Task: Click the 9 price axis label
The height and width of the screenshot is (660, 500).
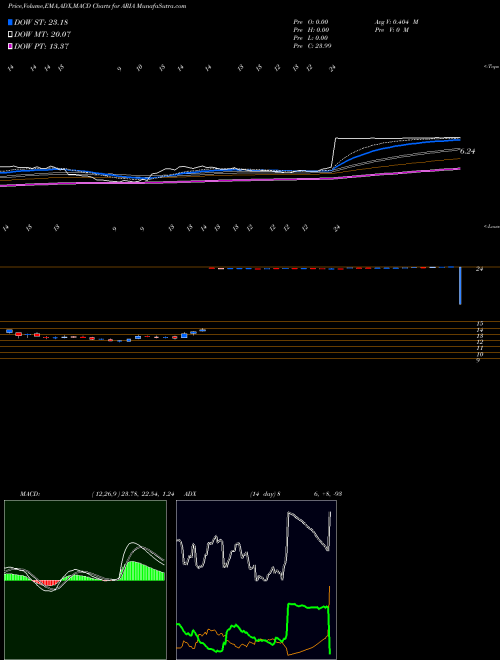Action: (478, 361)
